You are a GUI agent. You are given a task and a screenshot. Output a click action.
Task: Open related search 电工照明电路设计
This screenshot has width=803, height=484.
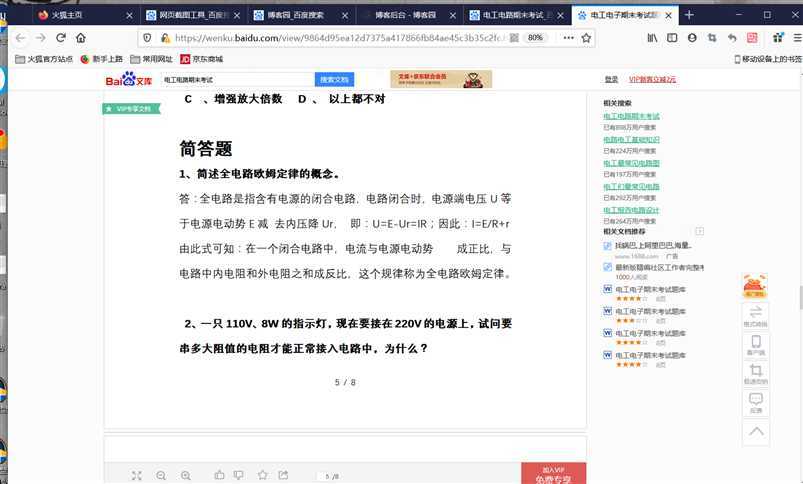[x=631, y=210]
